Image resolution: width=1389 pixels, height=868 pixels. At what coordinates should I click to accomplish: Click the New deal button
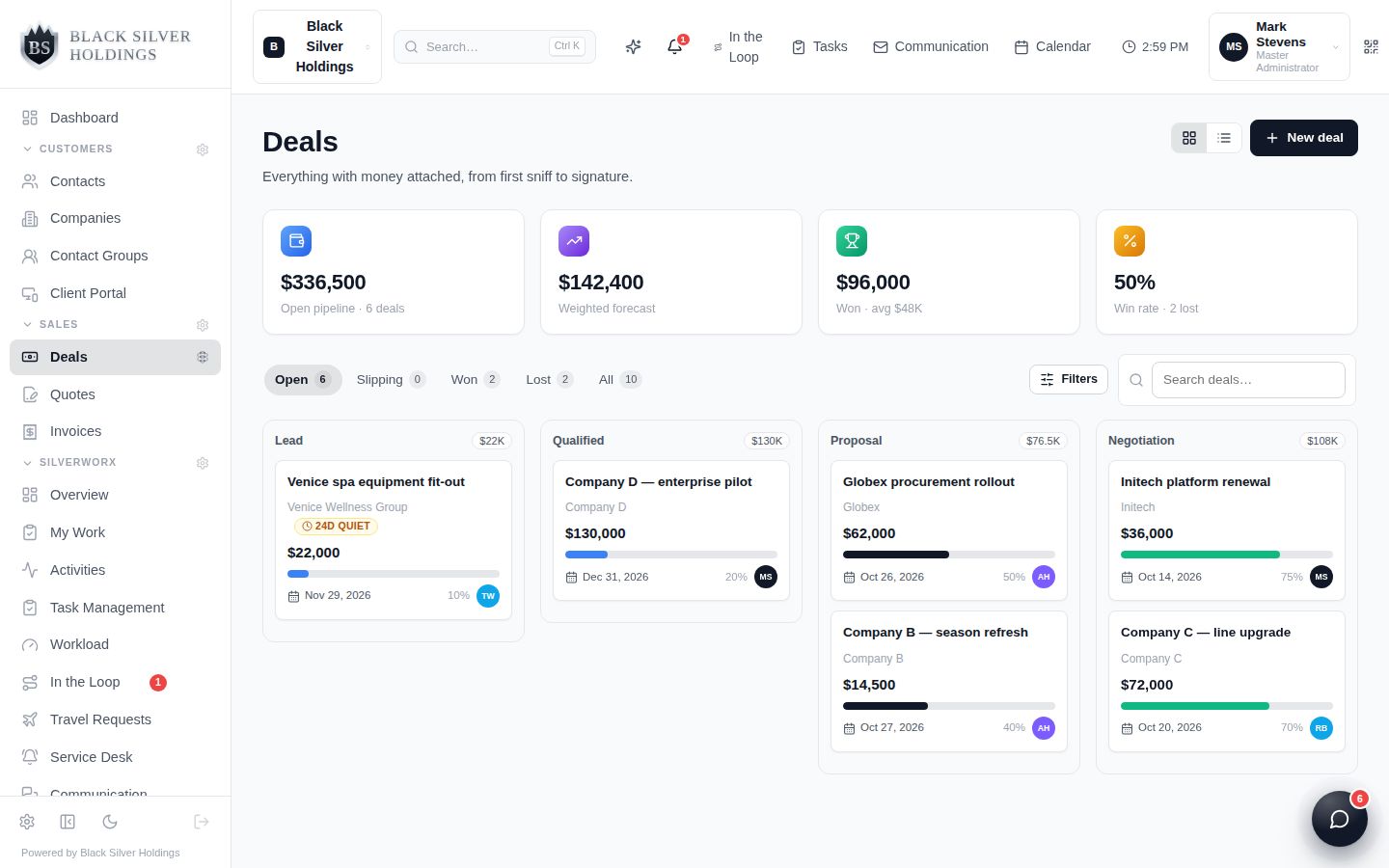pos(1303,138)
